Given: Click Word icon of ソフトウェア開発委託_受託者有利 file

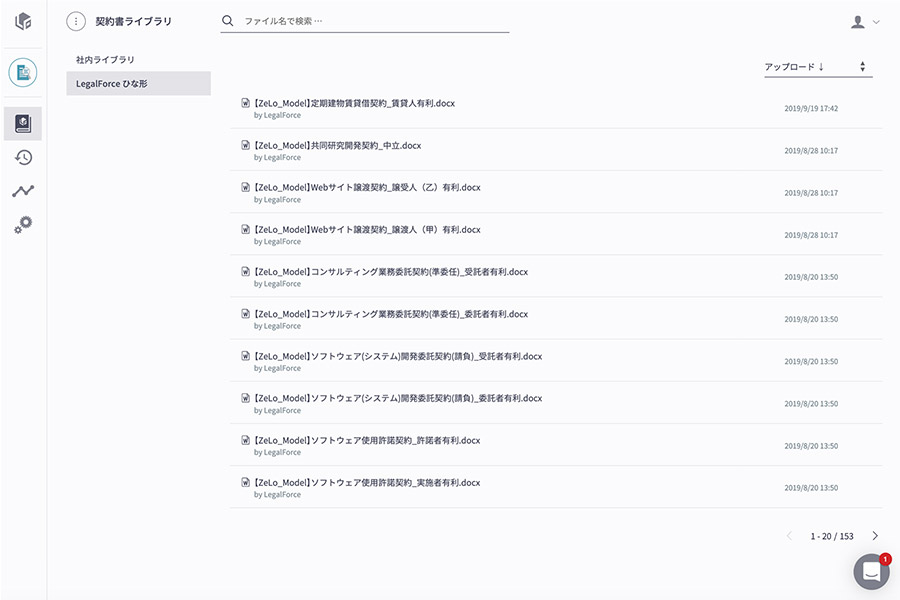Looking at the screenshot, I should pyautogui.click(x=246, y=356).
